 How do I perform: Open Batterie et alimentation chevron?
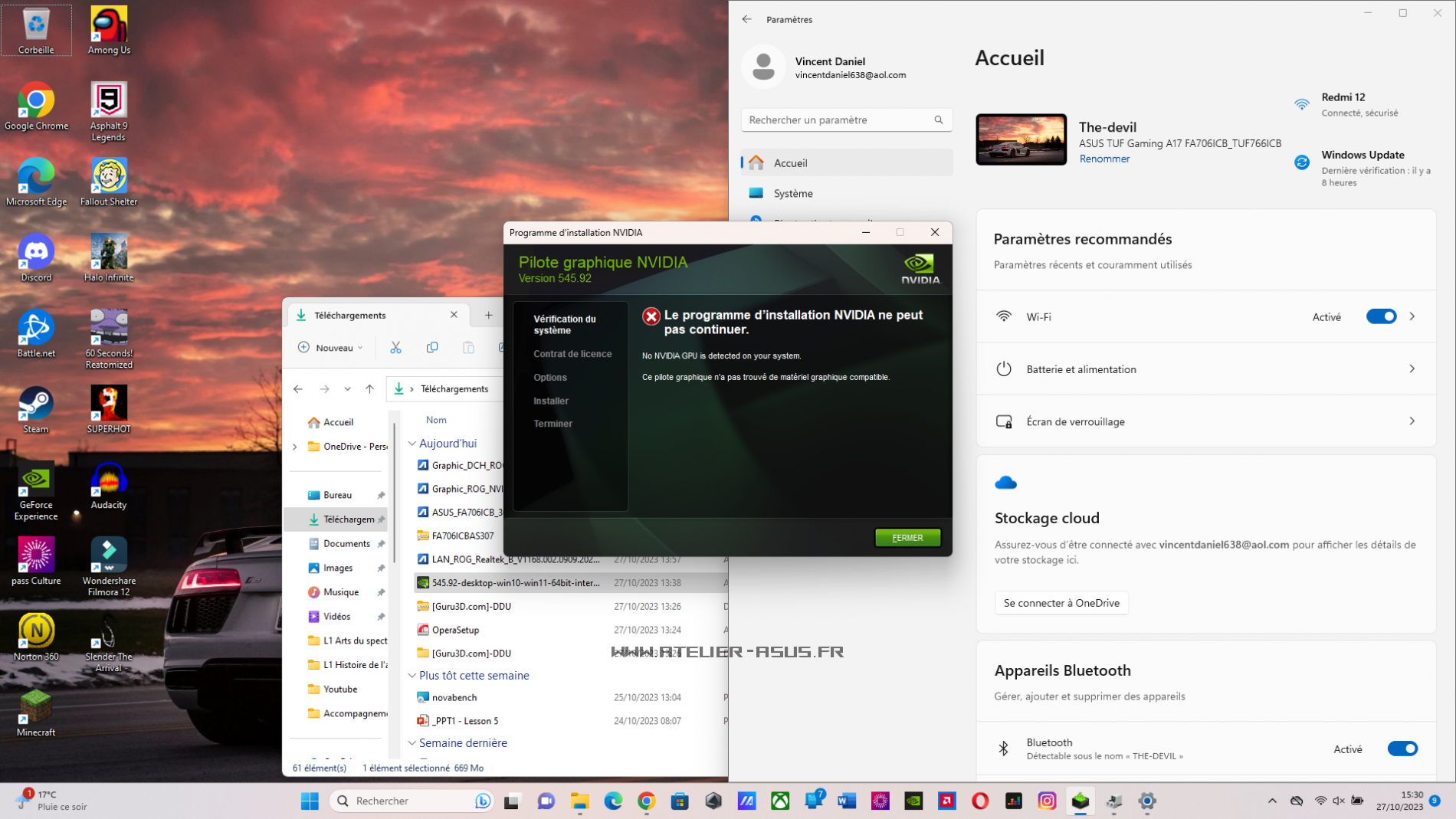[x=1412, y=369]
